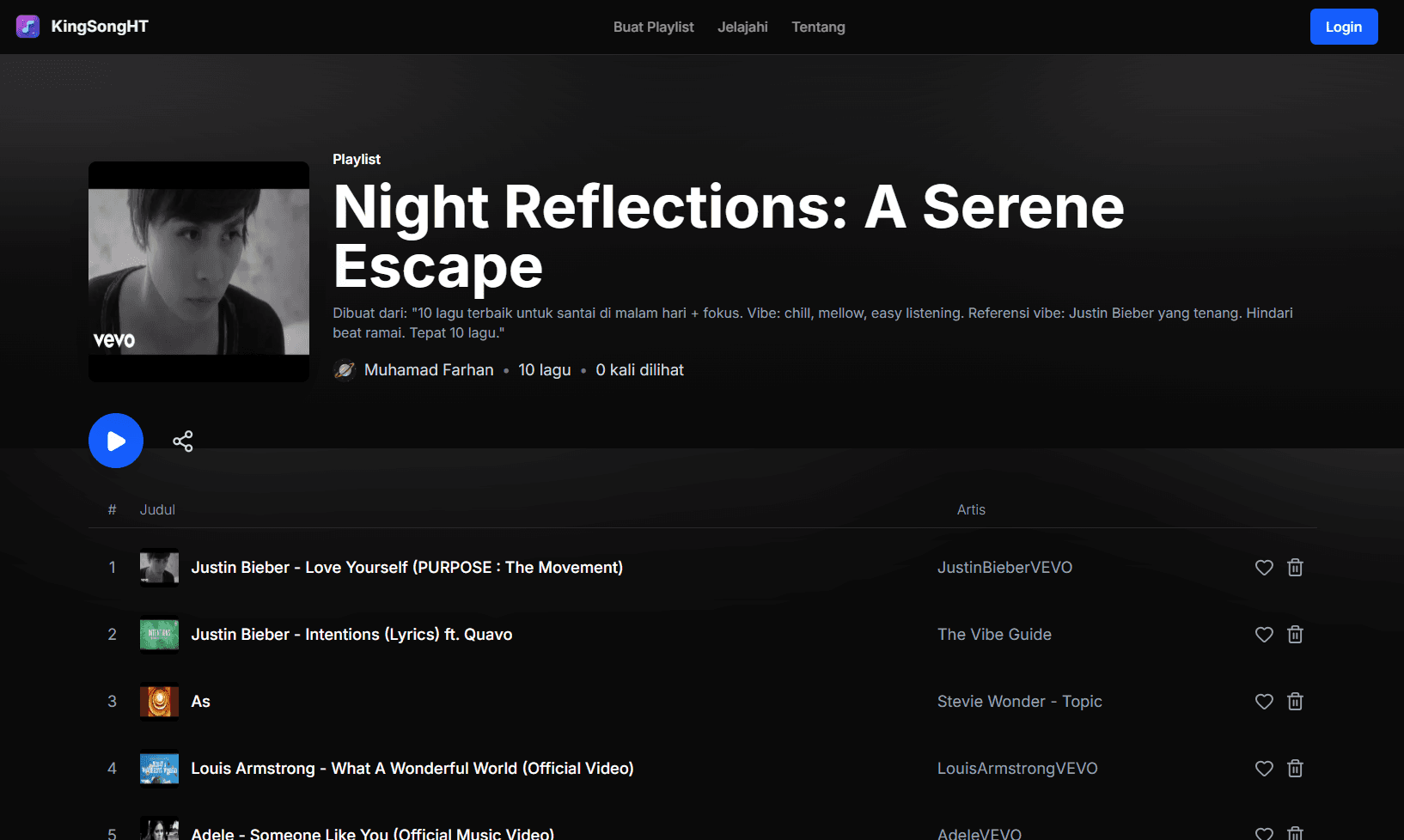The image size is (1404, 840).
Task: Select the Love Yourself track thumbnail
Action: click(x=160, y=568)
